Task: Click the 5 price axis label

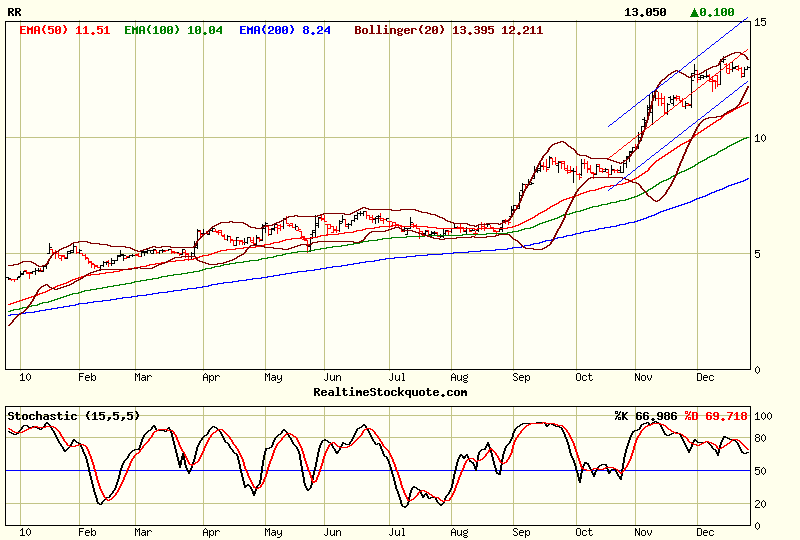Action: [x=757, y=254]
